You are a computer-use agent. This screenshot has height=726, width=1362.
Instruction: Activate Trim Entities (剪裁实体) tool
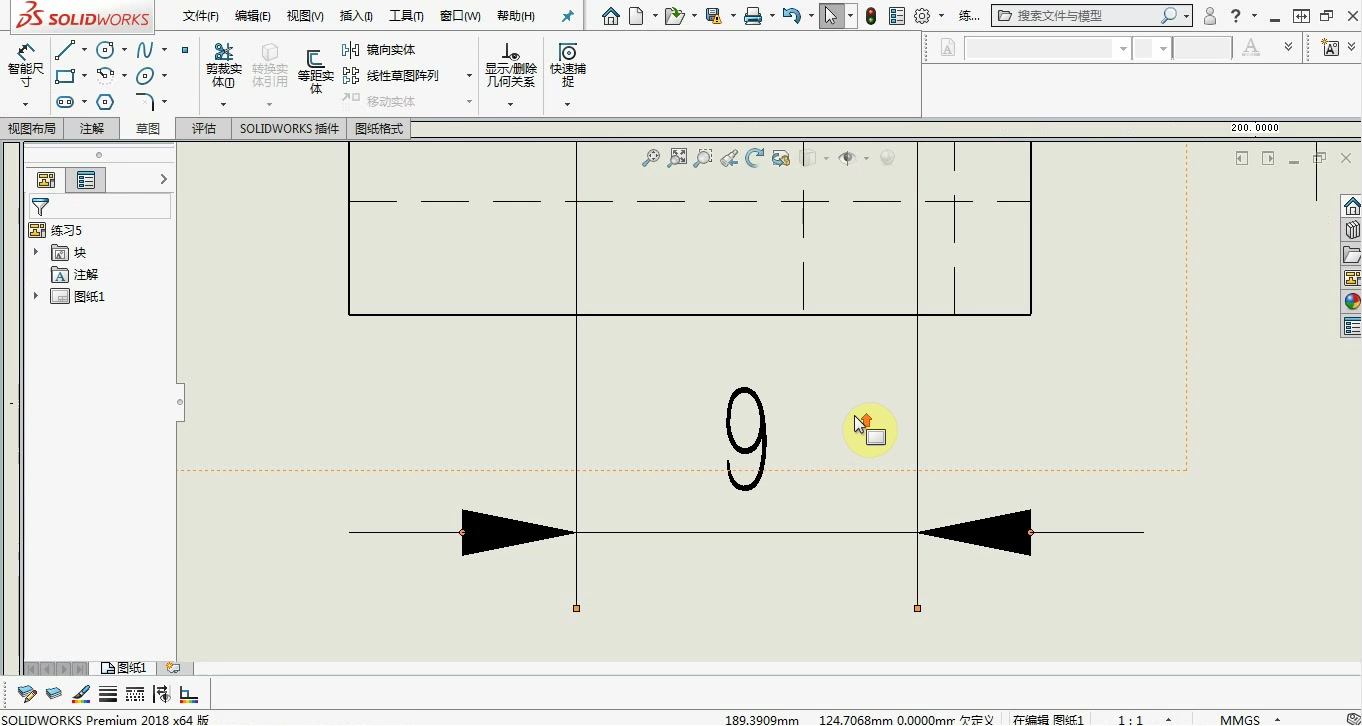pos(224,66)
